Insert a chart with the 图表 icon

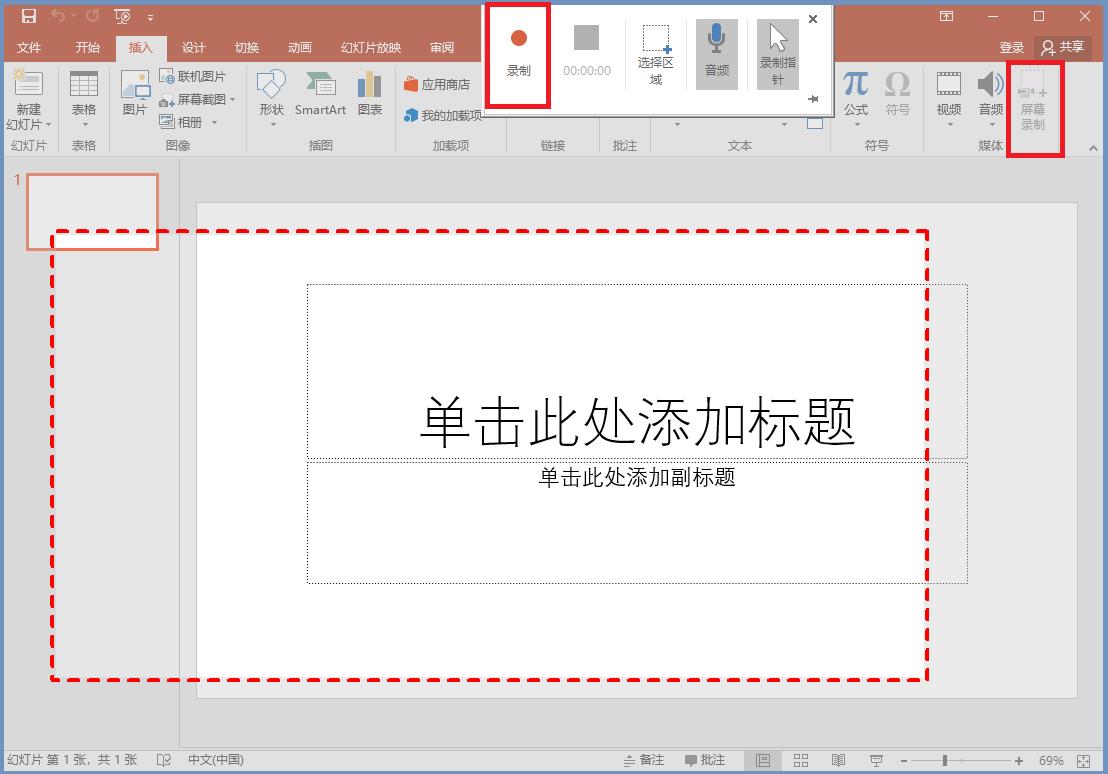point(369,90)
